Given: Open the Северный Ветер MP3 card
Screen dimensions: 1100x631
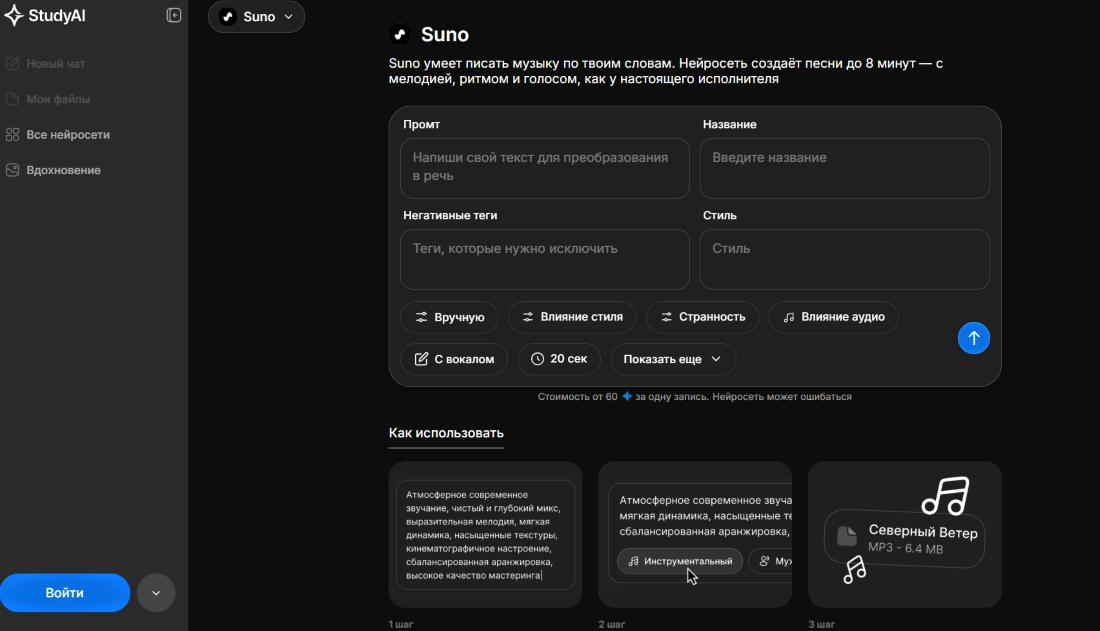Looking at the screenshot, I should (904, 534).
